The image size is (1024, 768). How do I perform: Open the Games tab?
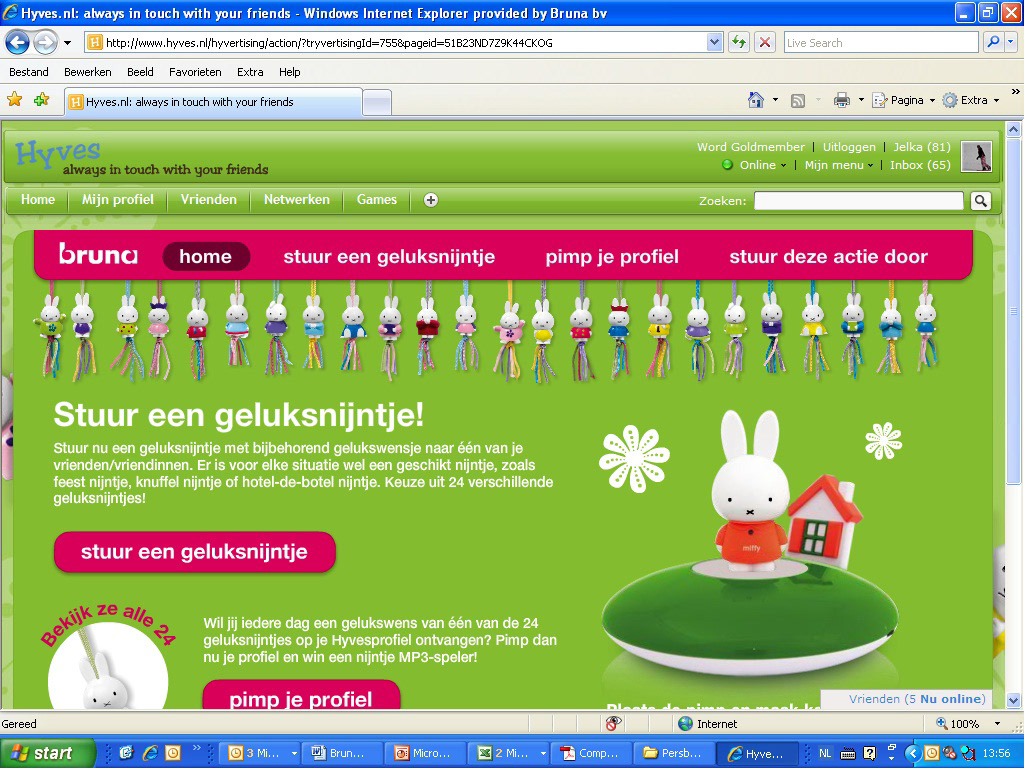376,200
